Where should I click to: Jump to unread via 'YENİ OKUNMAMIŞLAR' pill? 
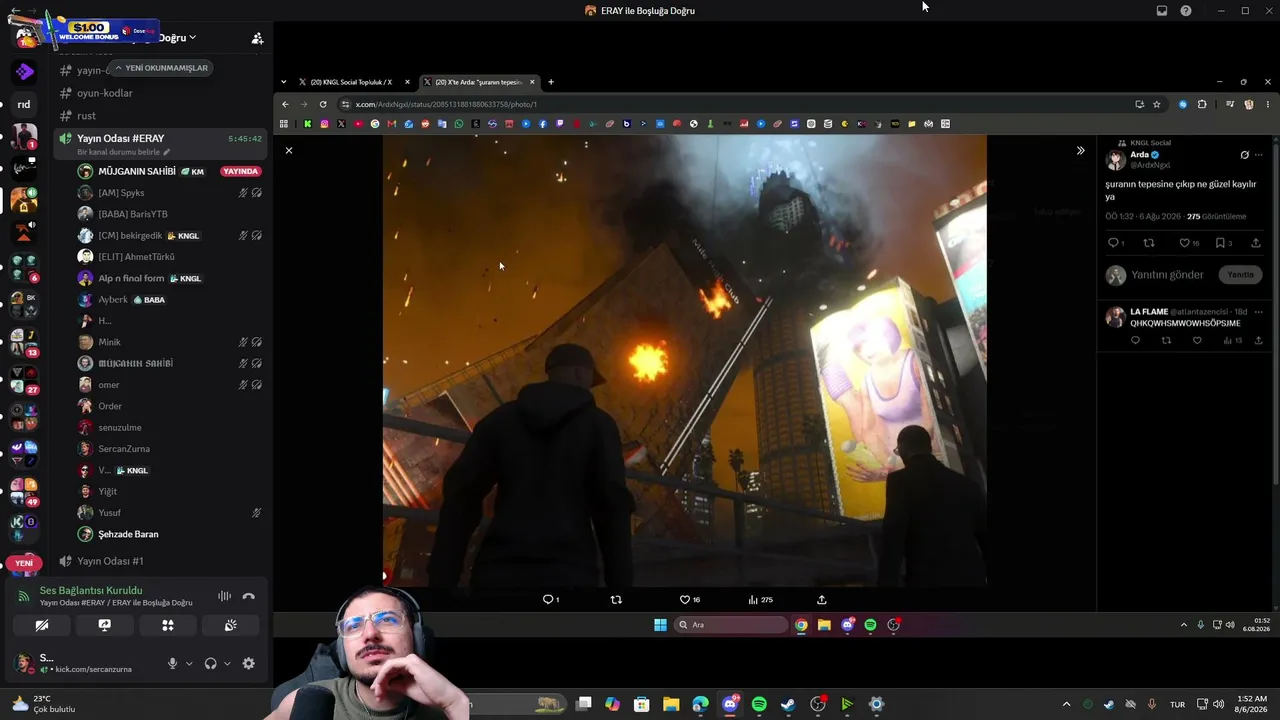(161, 68)
